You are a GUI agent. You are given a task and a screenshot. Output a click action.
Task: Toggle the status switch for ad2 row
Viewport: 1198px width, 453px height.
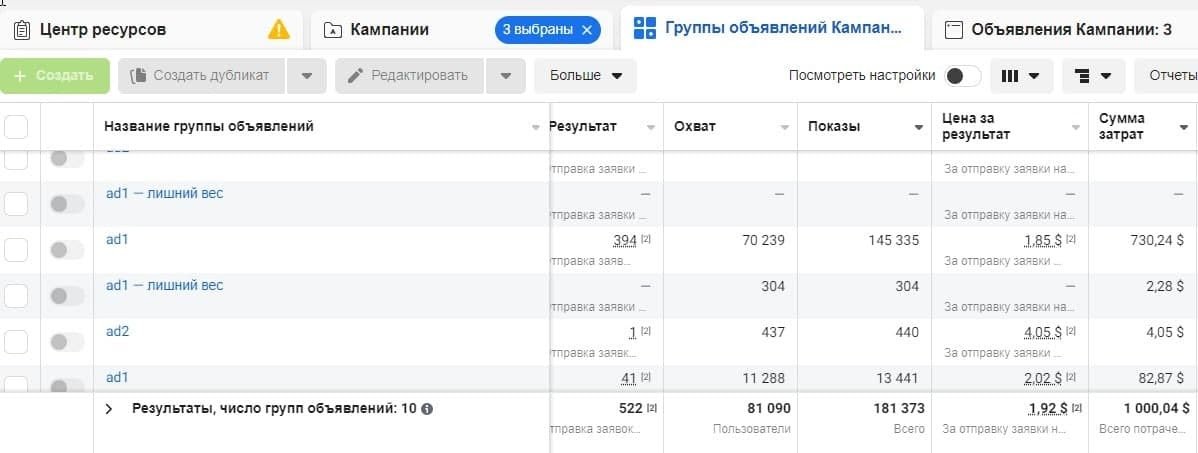[x=67, y=342]
